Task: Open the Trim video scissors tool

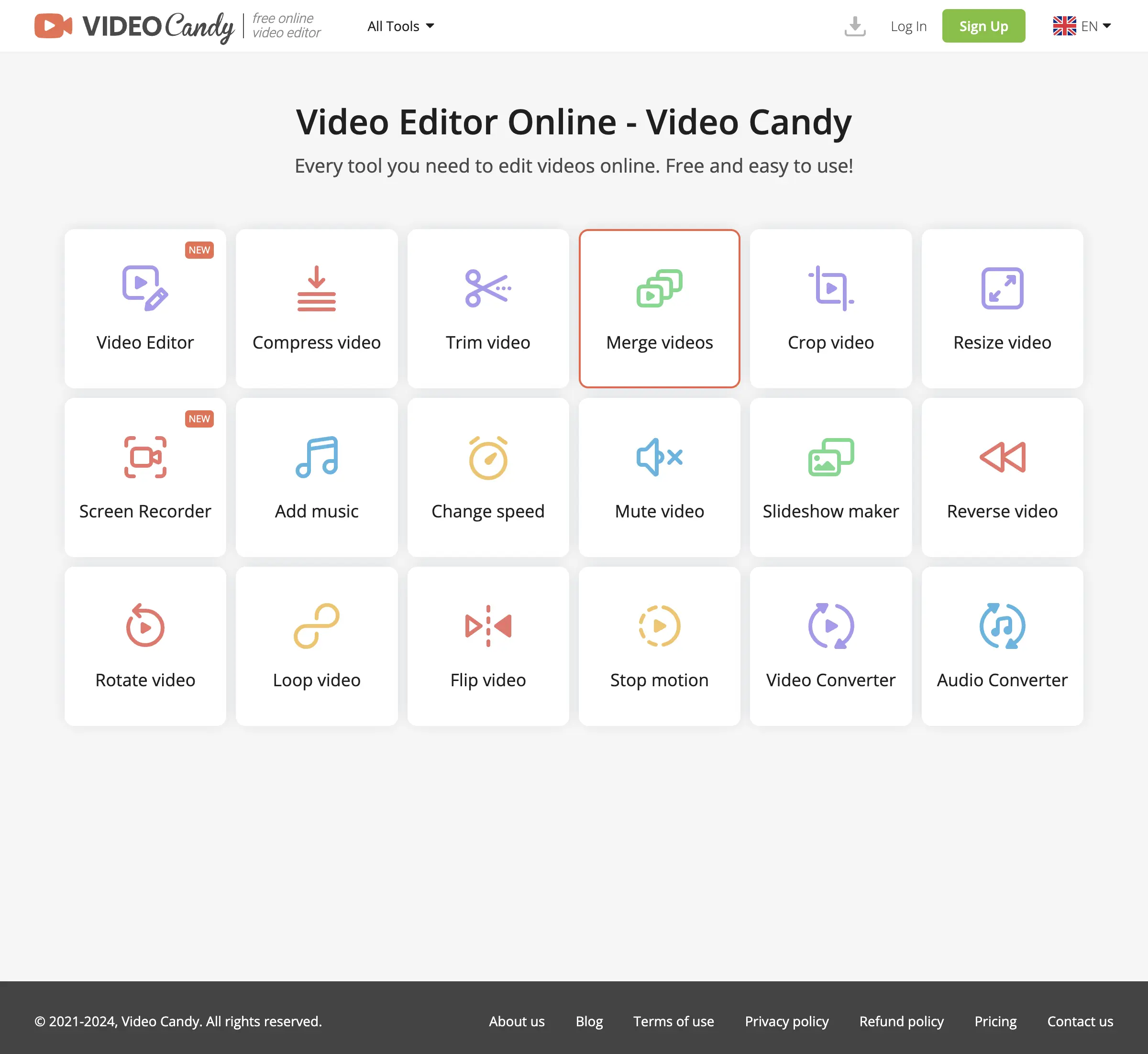Action: coord(488,308)
